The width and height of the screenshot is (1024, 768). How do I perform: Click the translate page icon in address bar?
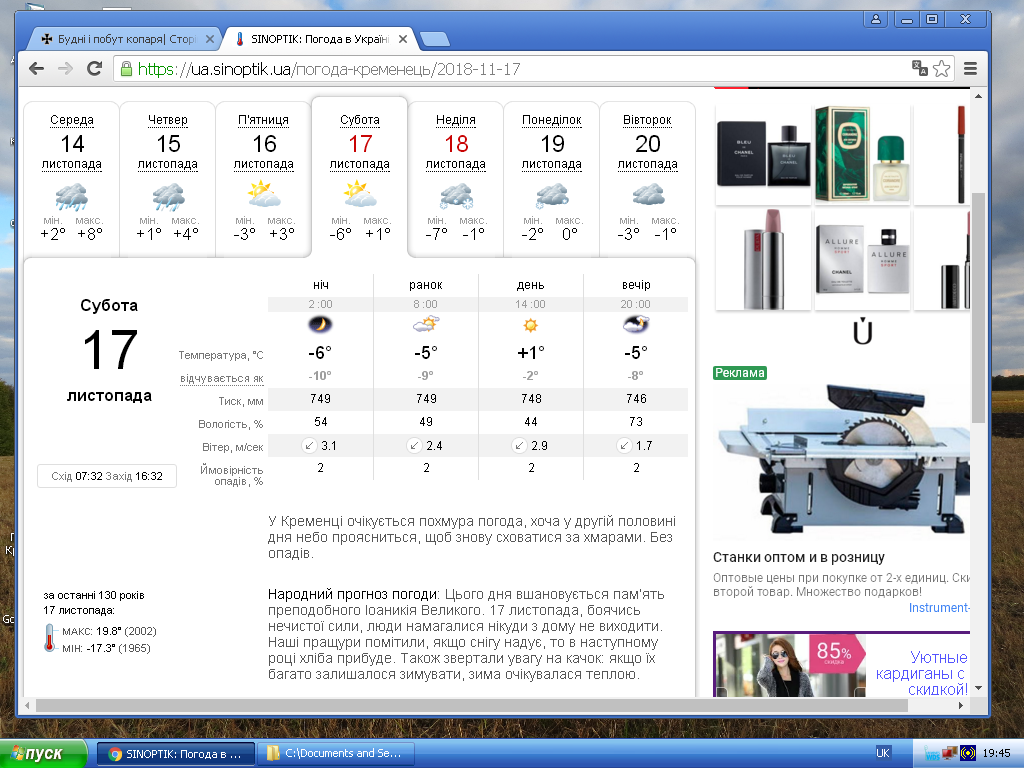[x=919, y=69]
